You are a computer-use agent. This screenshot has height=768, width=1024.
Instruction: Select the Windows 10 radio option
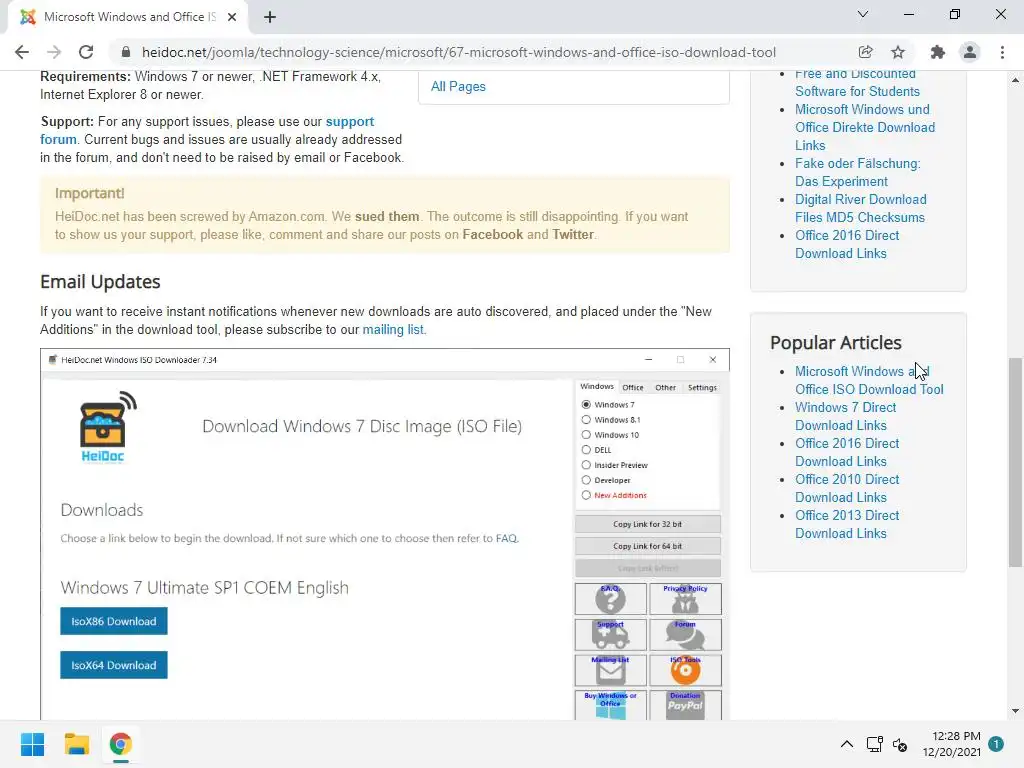586,435
